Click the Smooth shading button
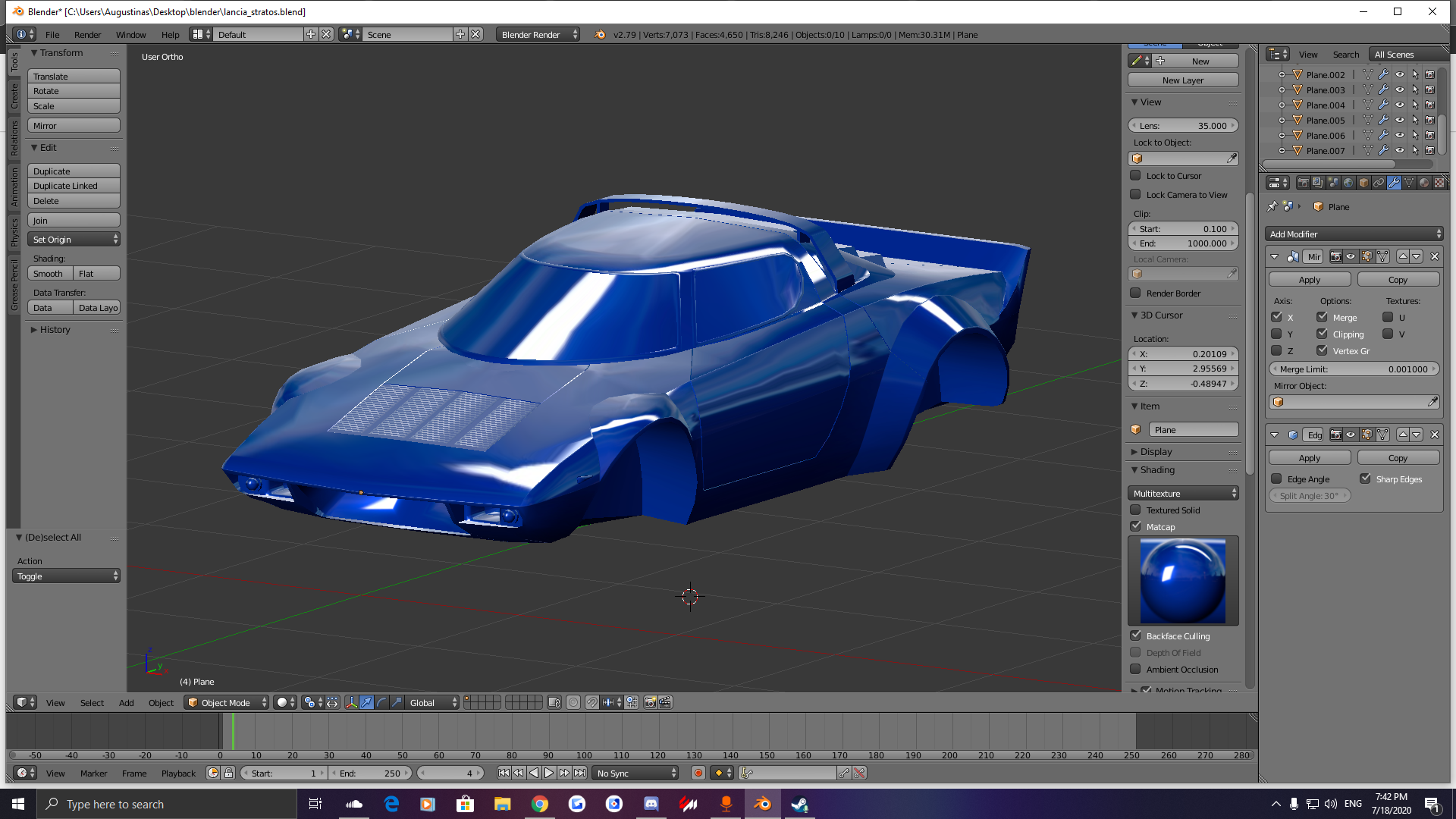Screen dimensions: 1456x819 tap(49, 274)
